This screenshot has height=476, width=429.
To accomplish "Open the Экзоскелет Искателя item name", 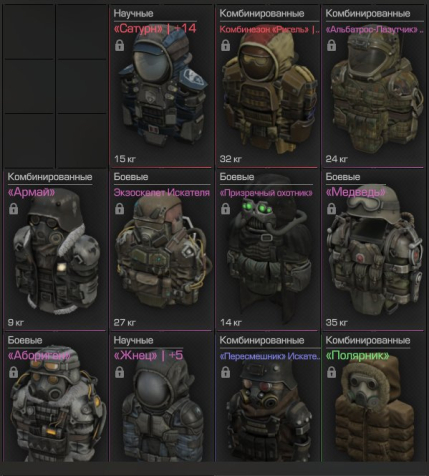I will click(x=162, y=193).
